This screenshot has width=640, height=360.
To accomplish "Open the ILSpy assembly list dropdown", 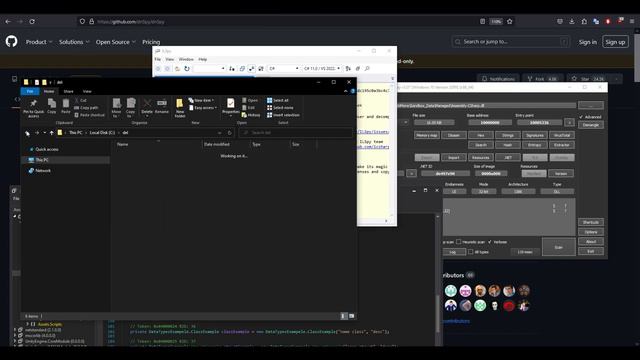I will [x=209, y=69].
